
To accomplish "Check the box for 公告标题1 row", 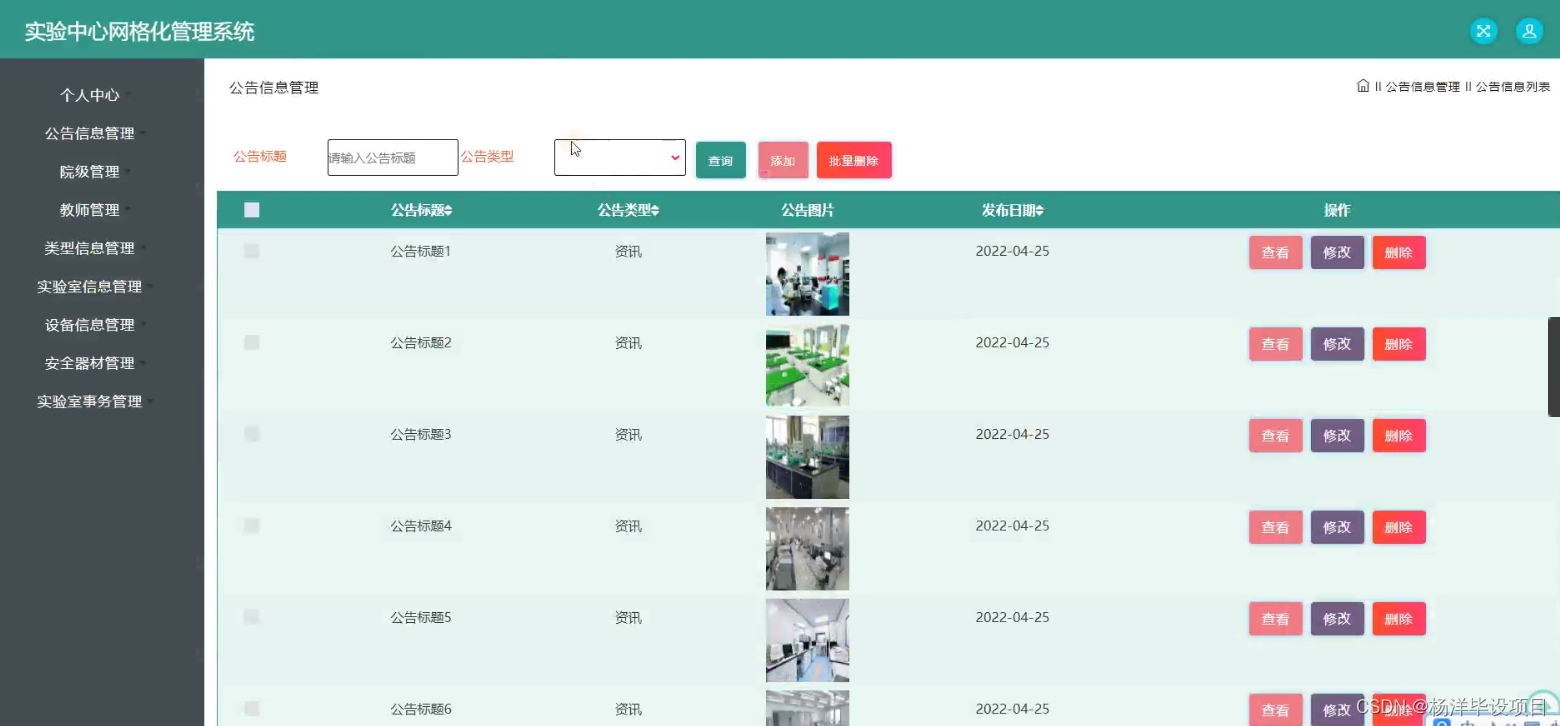I will tap(251, 251).
